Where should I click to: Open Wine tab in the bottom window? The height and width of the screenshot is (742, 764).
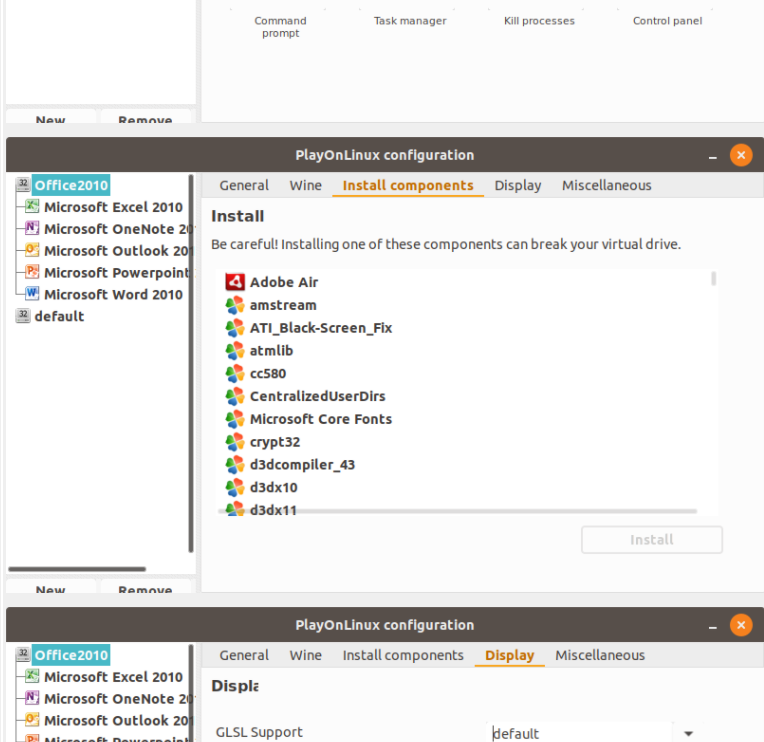[x=306, y=655]
